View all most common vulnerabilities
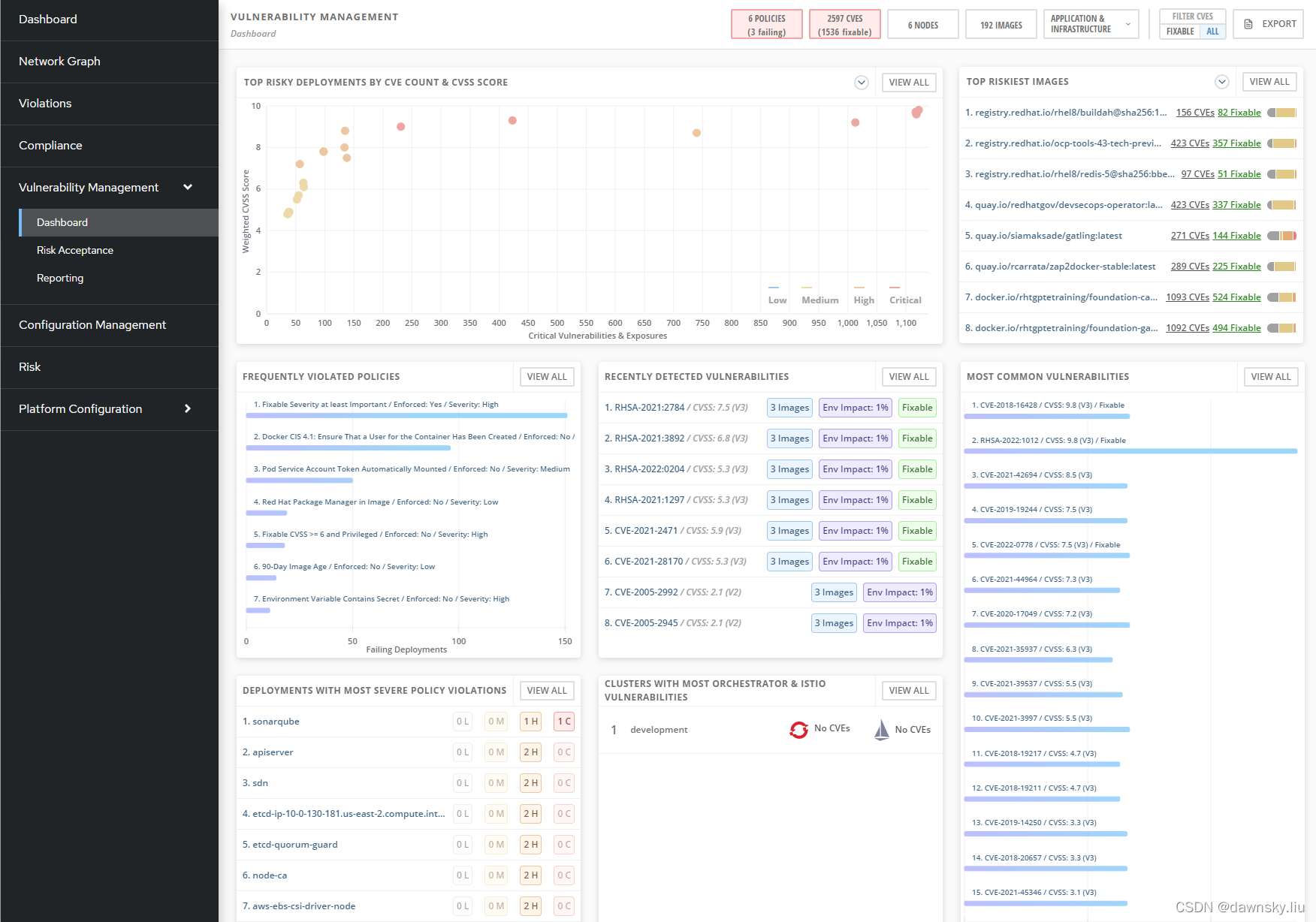Image resolution: width=1316 pixels, height=922 pixels. [1271, 377]
